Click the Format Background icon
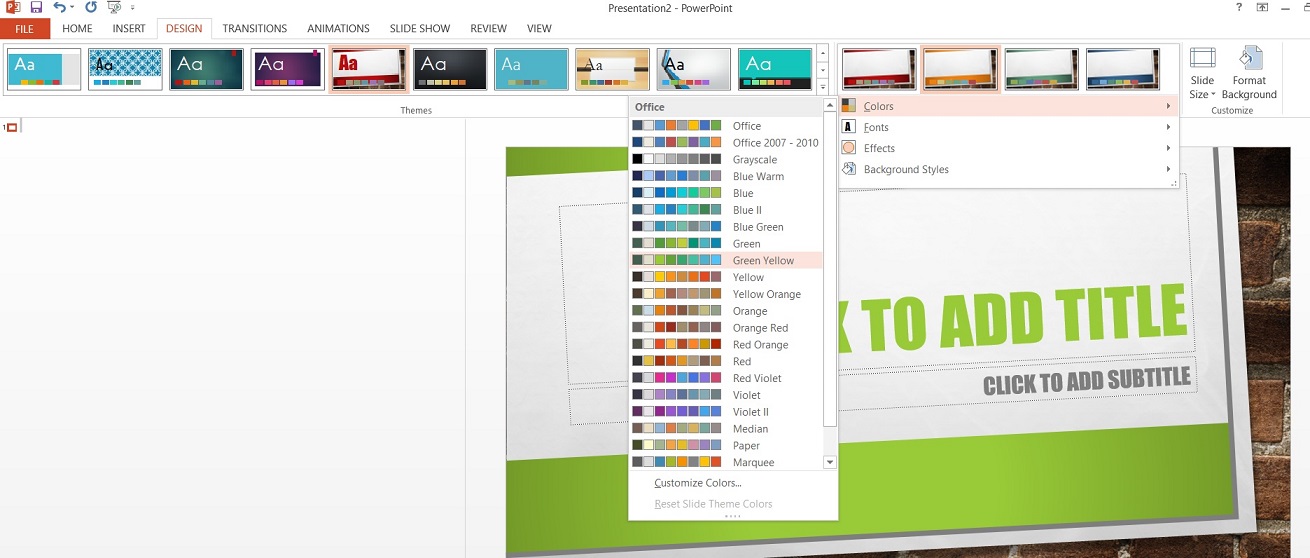The image size is (1310, 558). click(1249, 73)
